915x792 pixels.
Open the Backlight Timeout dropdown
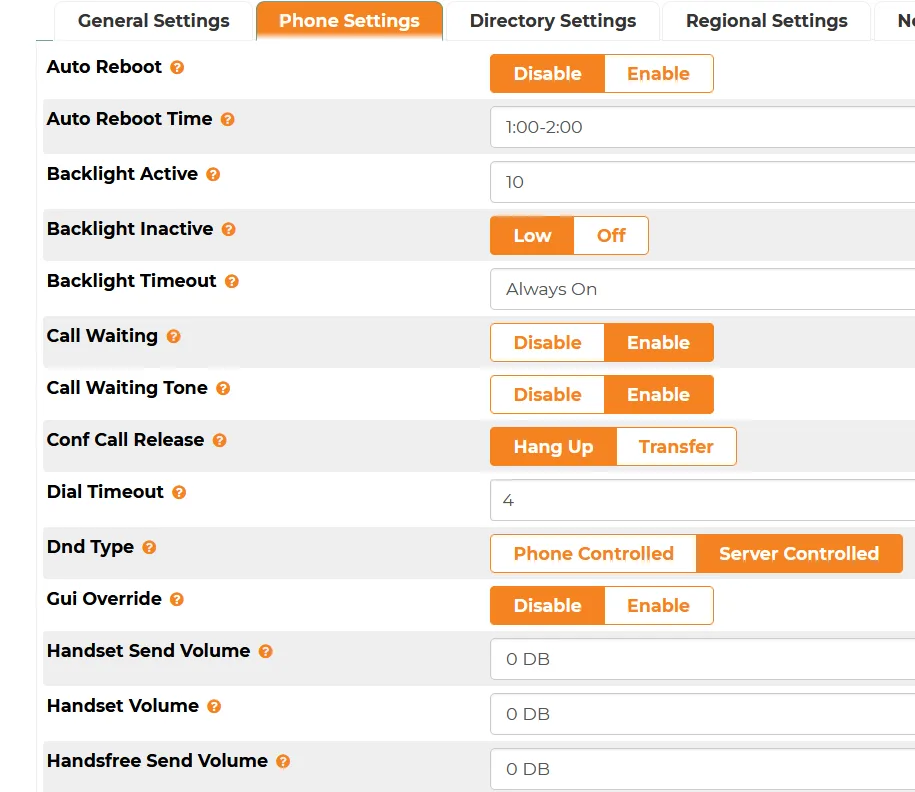tap(703, 289)
